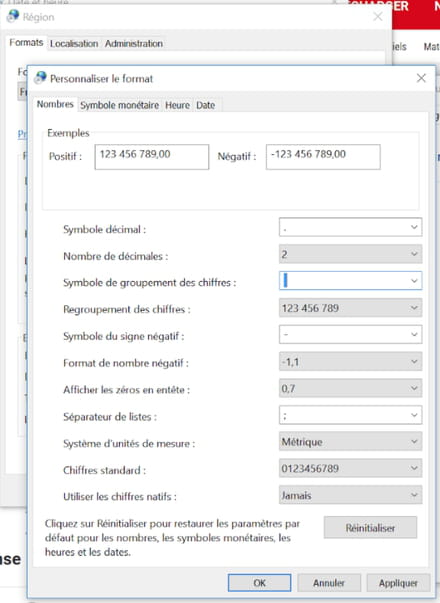Click the Réinitialiser button
Screen dimensions: 440x603
[x=370, y=528]
